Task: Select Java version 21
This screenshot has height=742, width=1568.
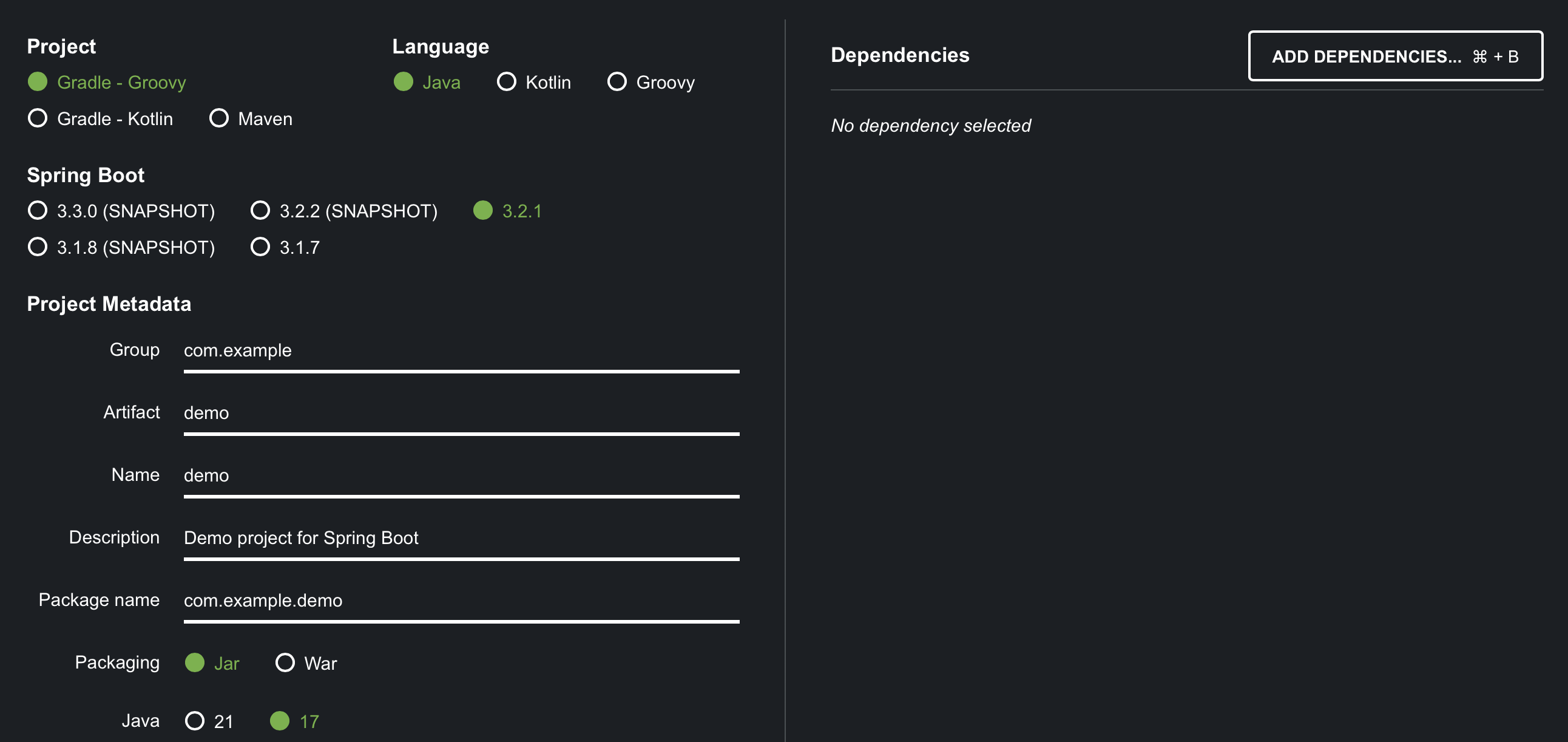Action: (x=209, y=721)
